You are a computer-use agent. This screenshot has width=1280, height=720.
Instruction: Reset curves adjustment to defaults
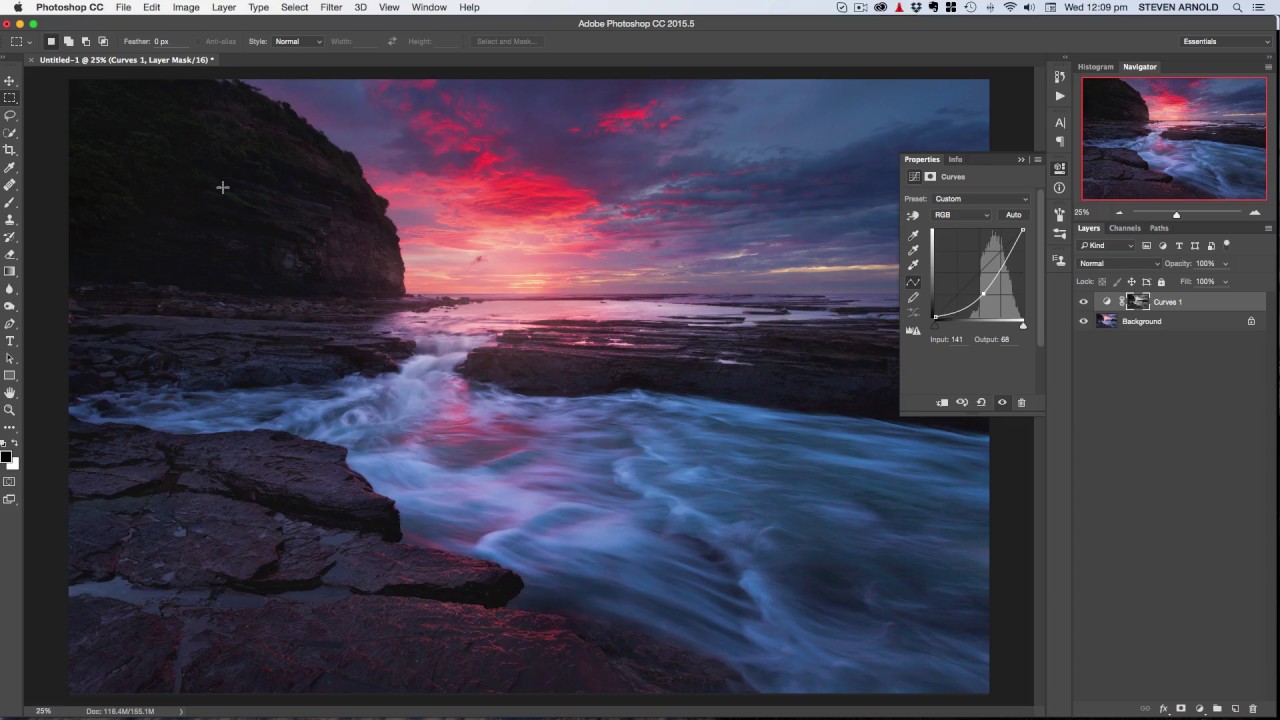pos(981,402)
